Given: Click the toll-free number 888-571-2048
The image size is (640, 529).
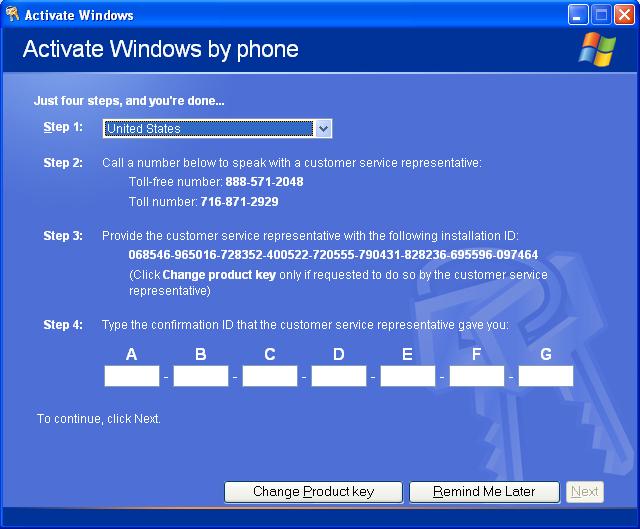Looking at the screenshot, I should (x=264, y=182).
